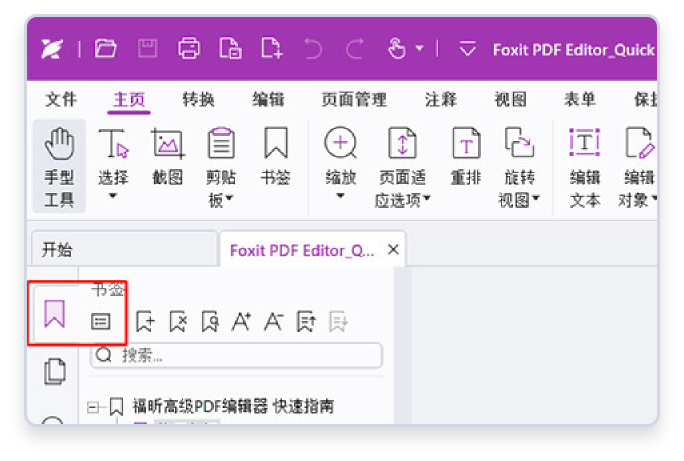
Task: Open the bookmarks panel in sidebar
Action: coord(55,313)
